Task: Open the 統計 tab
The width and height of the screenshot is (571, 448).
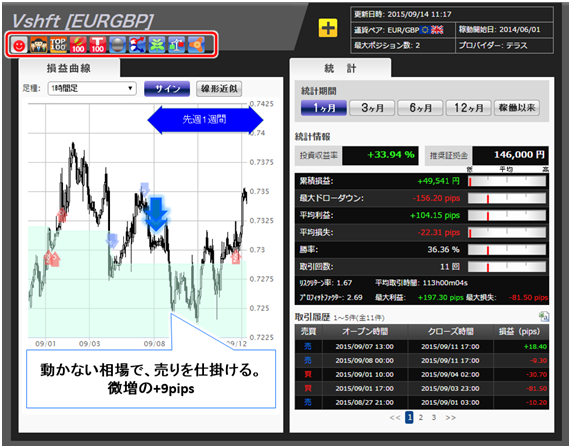Action: (x=340, y=68)
